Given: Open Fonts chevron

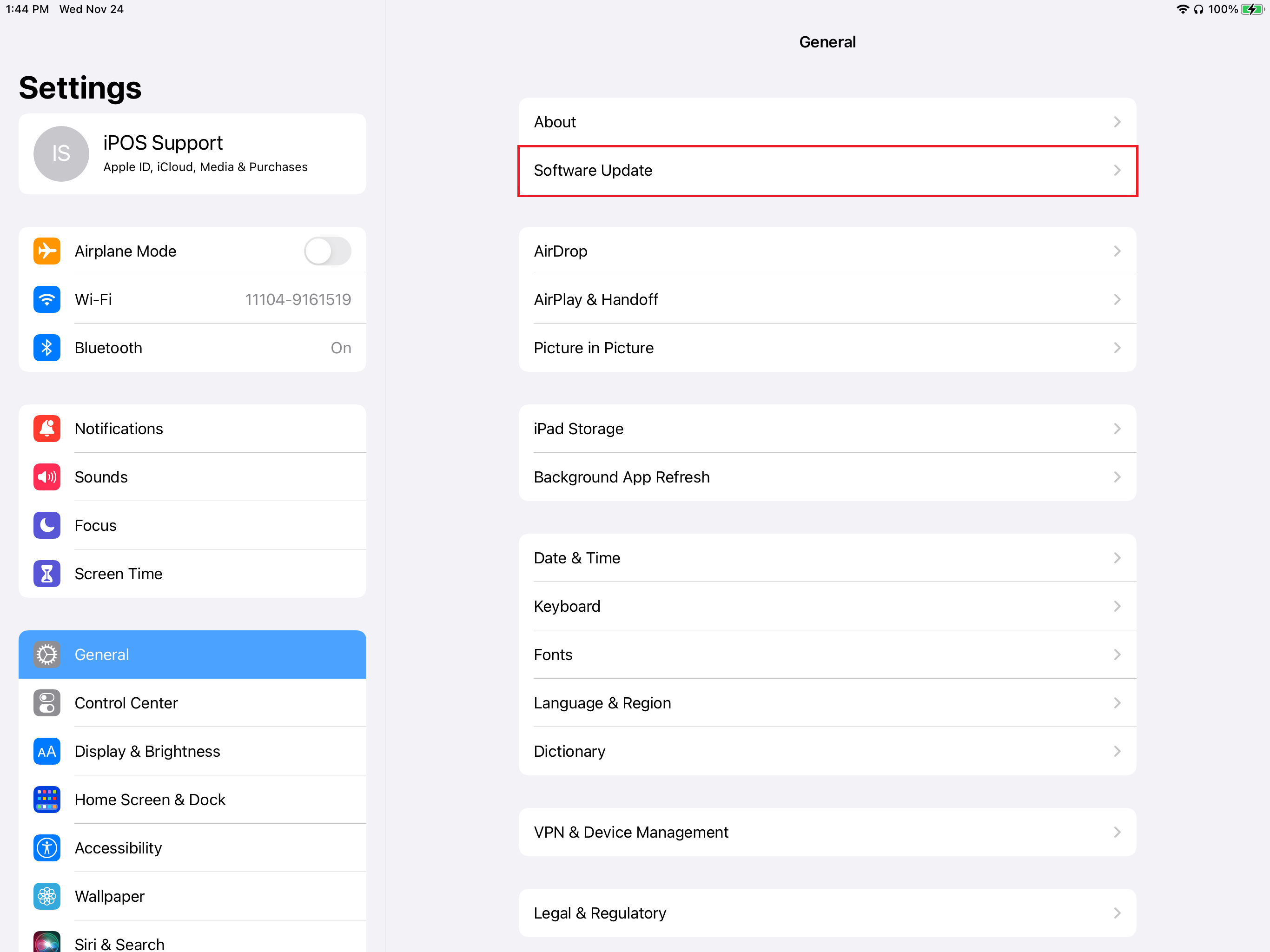Looking at the screenshot, I should click(x=1117, y=654).
